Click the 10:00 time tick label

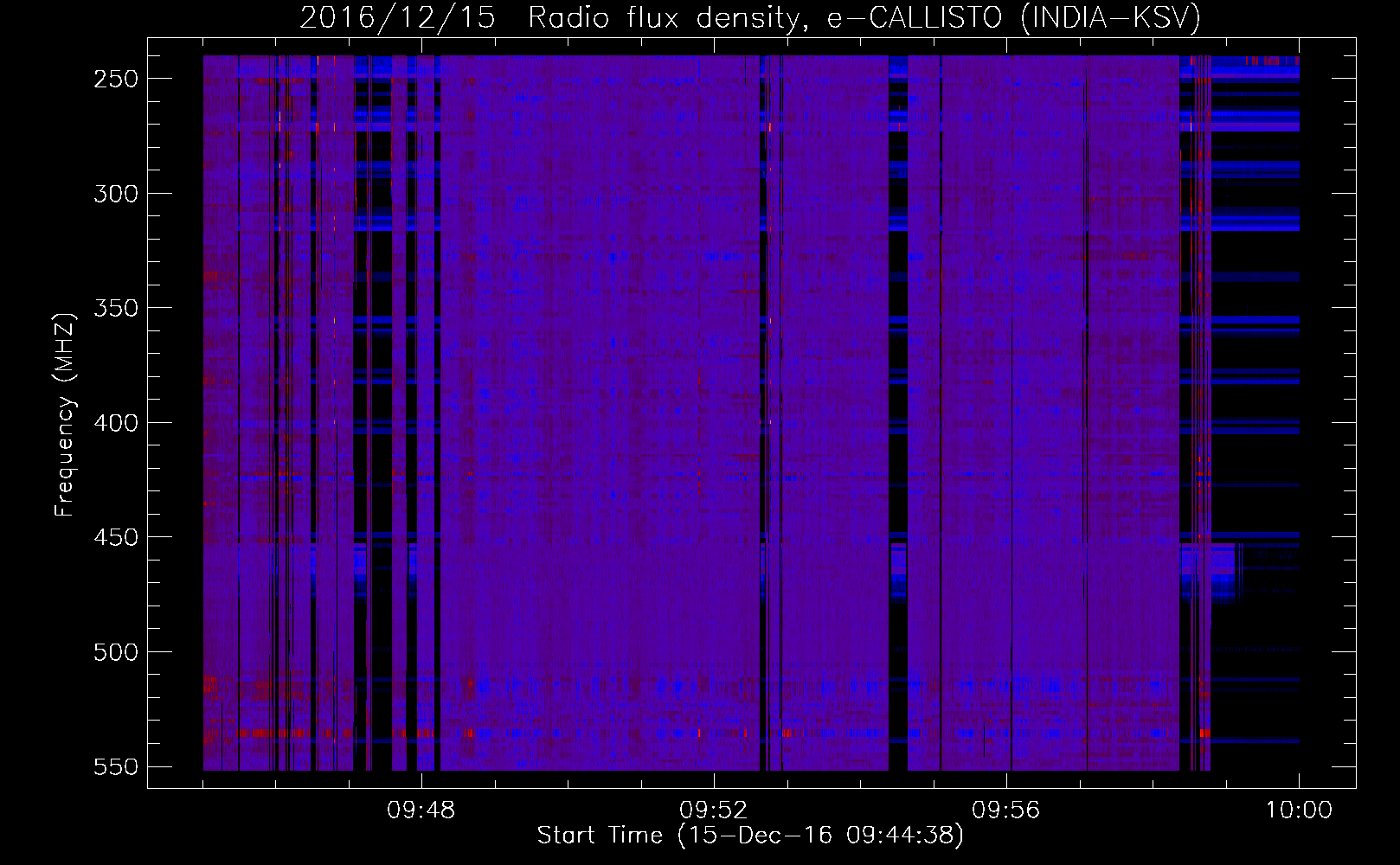tap(1299, 811)
